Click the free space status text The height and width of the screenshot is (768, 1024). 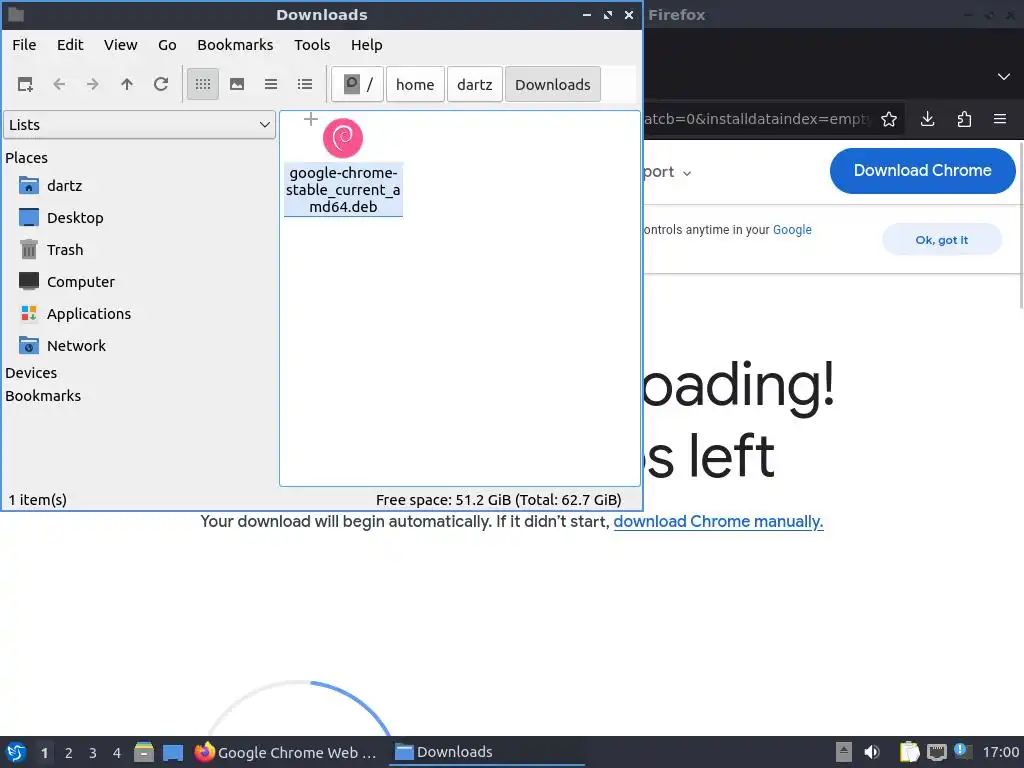click(x=498, y=500)
